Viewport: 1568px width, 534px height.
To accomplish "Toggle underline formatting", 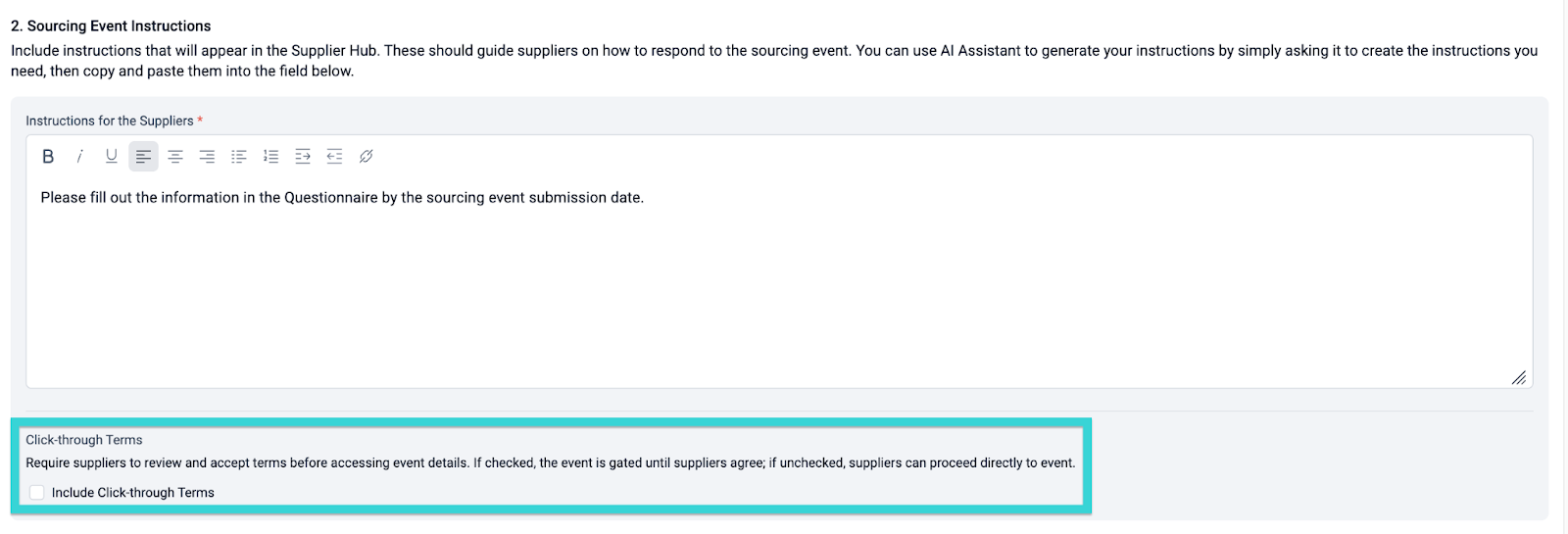I will (x=112, y=157).
